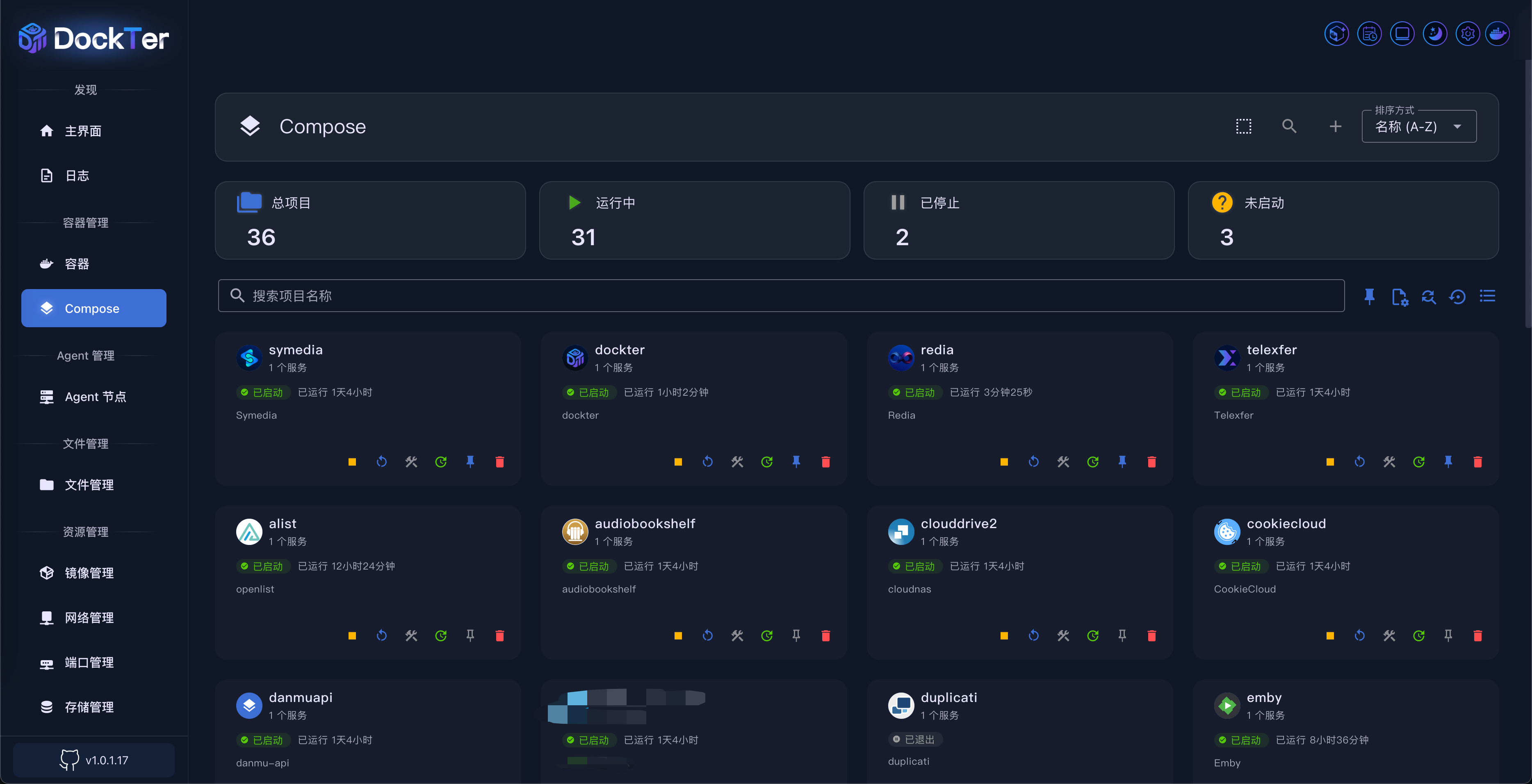Viewport: 1532px width, 784px height.
Task: Open the 容器 containers sidebar item
Action: [78, 264]
